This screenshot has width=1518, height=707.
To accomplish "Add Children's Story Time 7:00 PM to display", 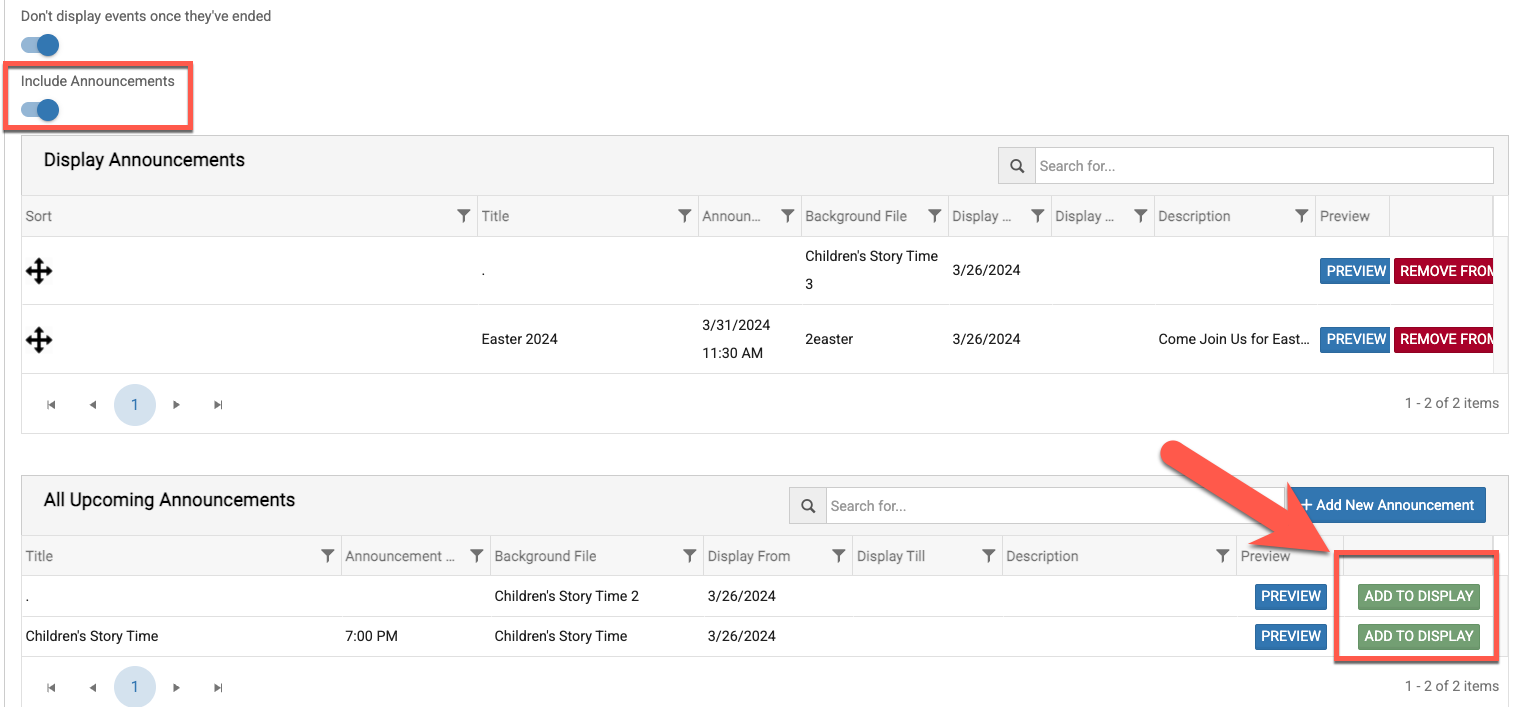I will pos(1418,636).
